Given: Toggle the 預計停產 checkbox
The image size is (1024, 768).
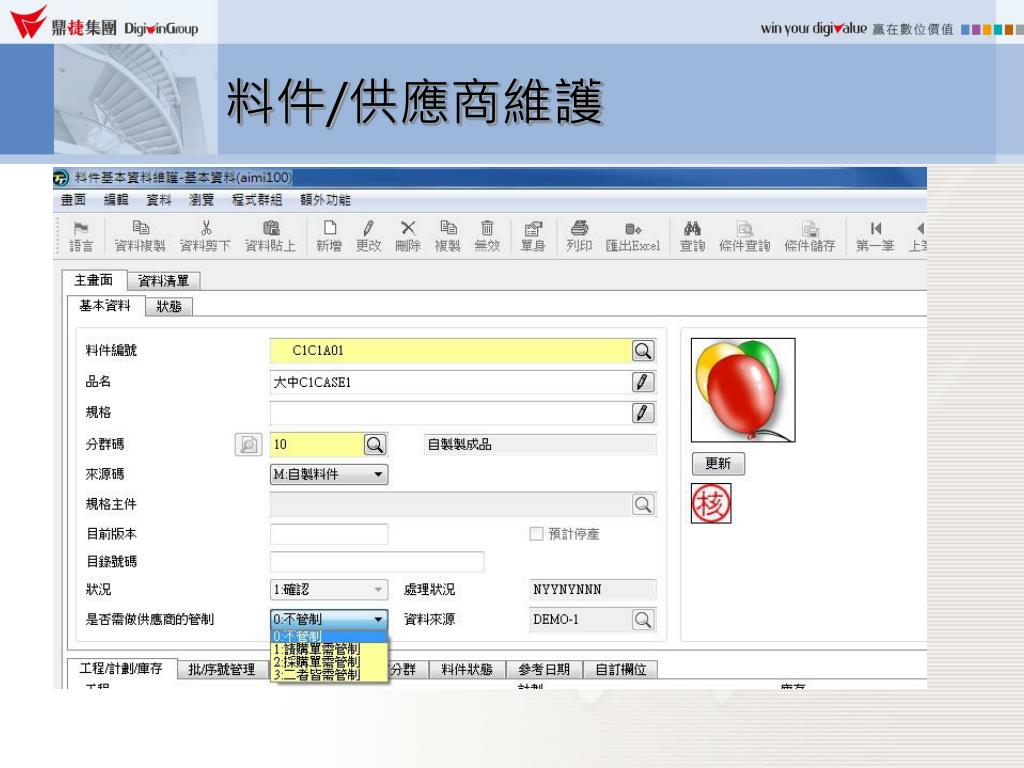Looking at the screenshot, I should [x=536, y=534].
